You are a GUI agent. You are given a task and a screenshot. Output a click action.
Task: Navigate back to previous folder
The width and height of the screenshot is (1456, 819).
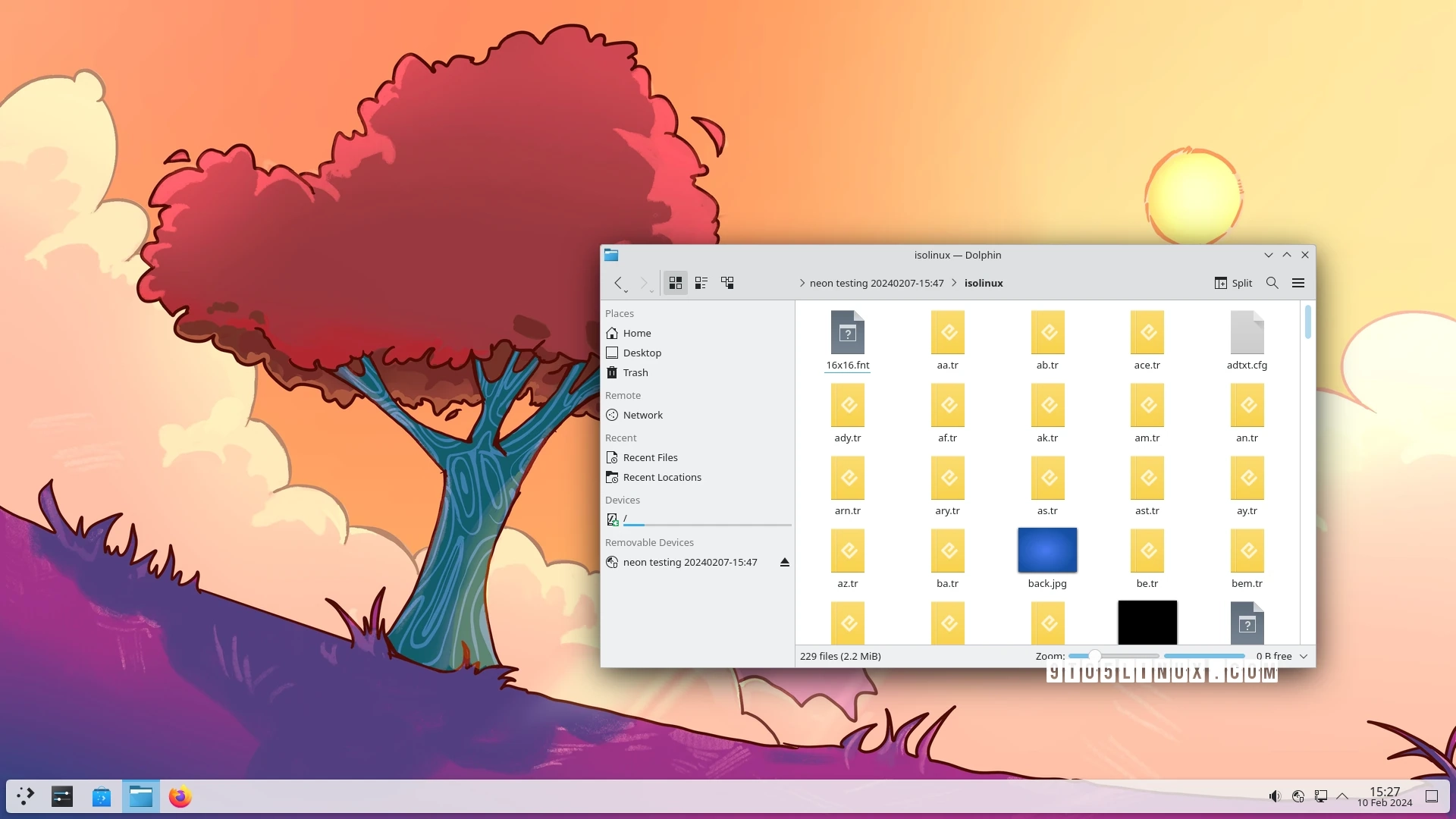tap(618, 282)
